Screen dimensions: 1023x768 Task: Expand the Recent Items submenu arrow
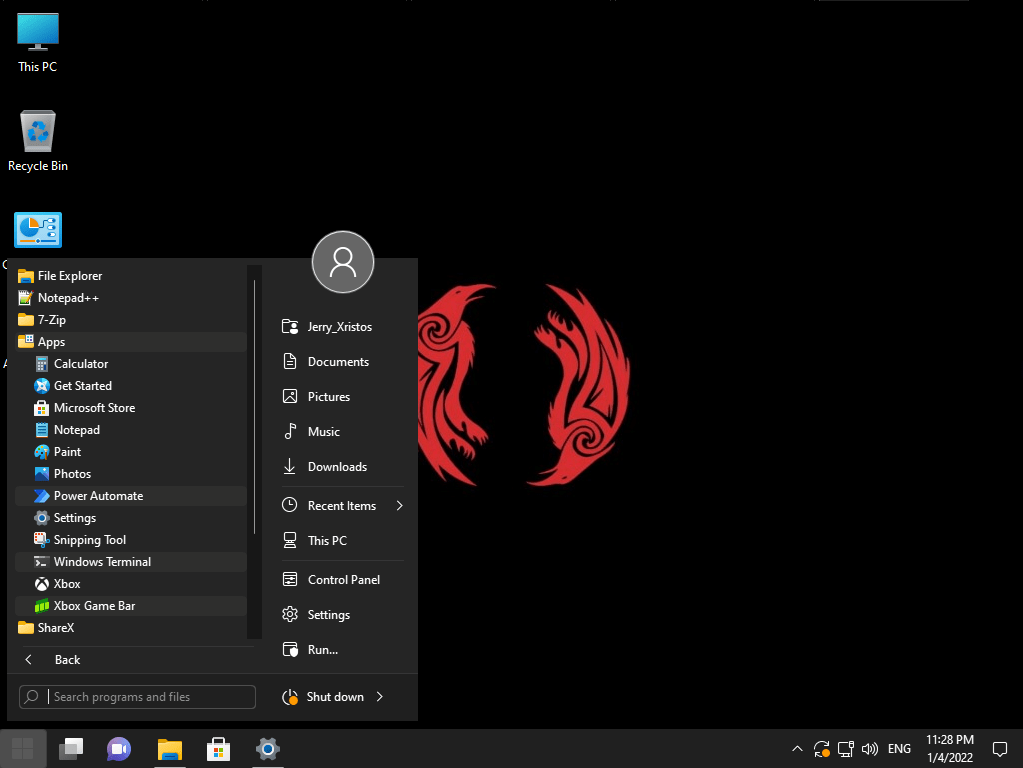pos(399,506)
